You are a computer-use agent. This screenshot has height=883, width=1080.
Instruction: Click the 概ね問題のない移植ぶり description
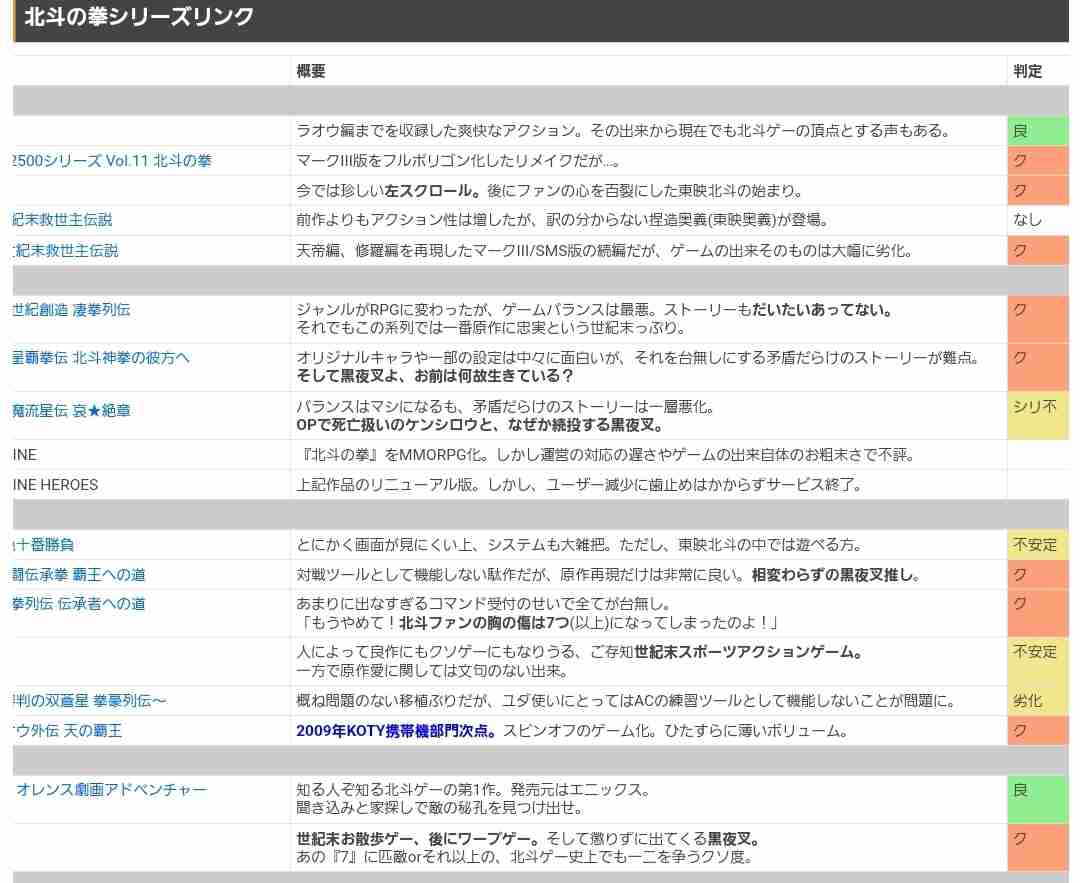click(627, 701)
